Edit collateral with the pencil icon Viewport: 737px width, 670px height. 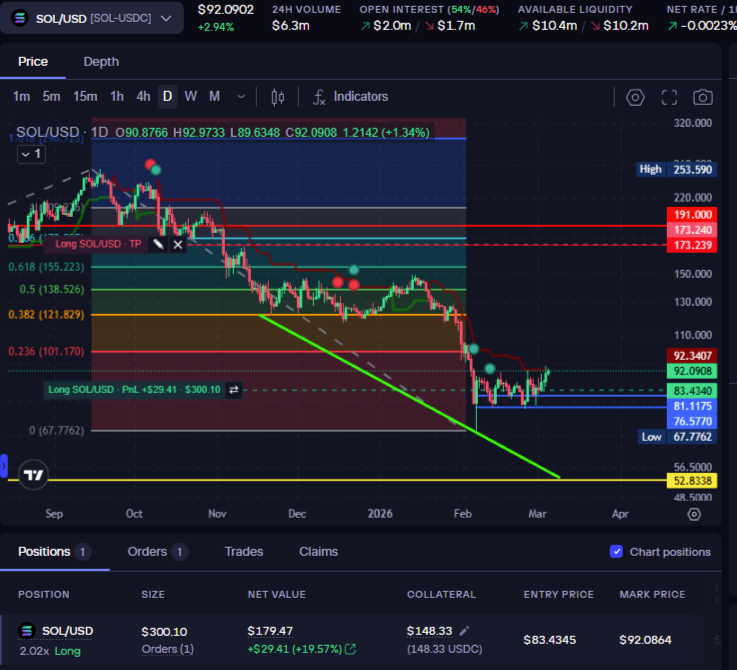coord(464,631)
